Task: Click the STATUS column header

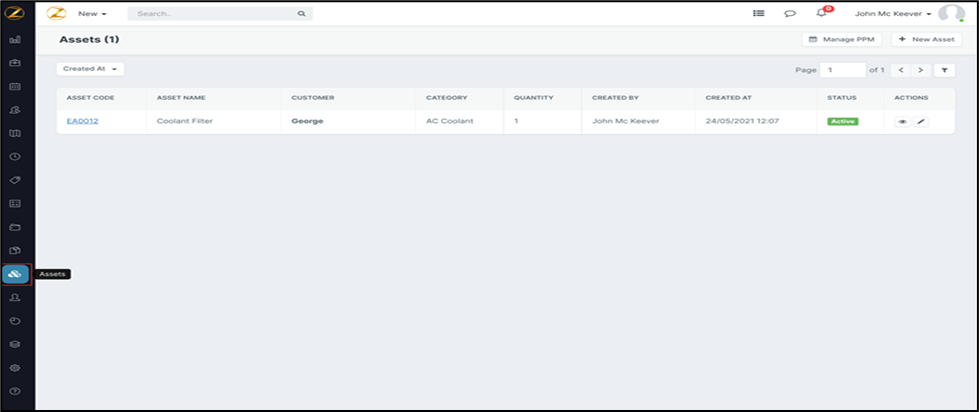Action: pyautogui.click(x=842, y=98)
